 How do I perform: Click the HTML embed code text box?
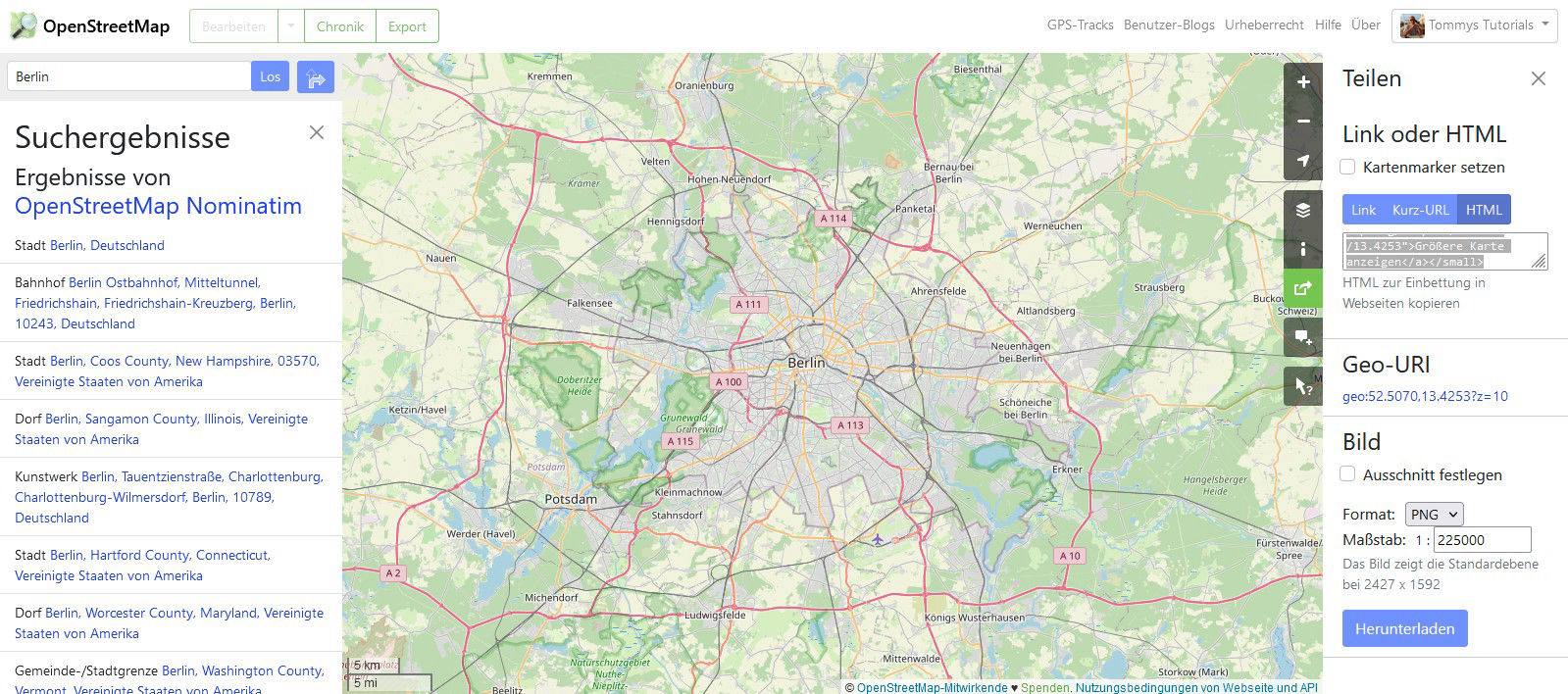tap(1444, 251)
